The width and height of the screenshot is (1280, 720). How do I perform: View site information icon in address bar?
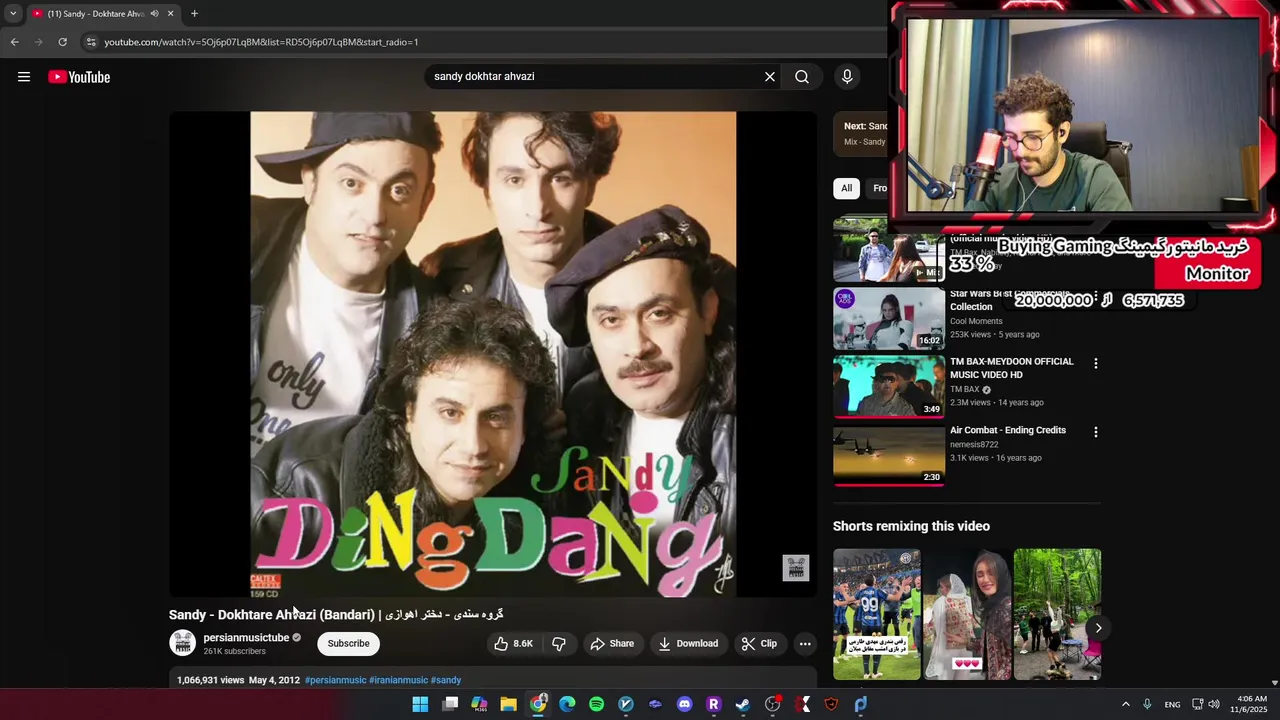point(90,42)
